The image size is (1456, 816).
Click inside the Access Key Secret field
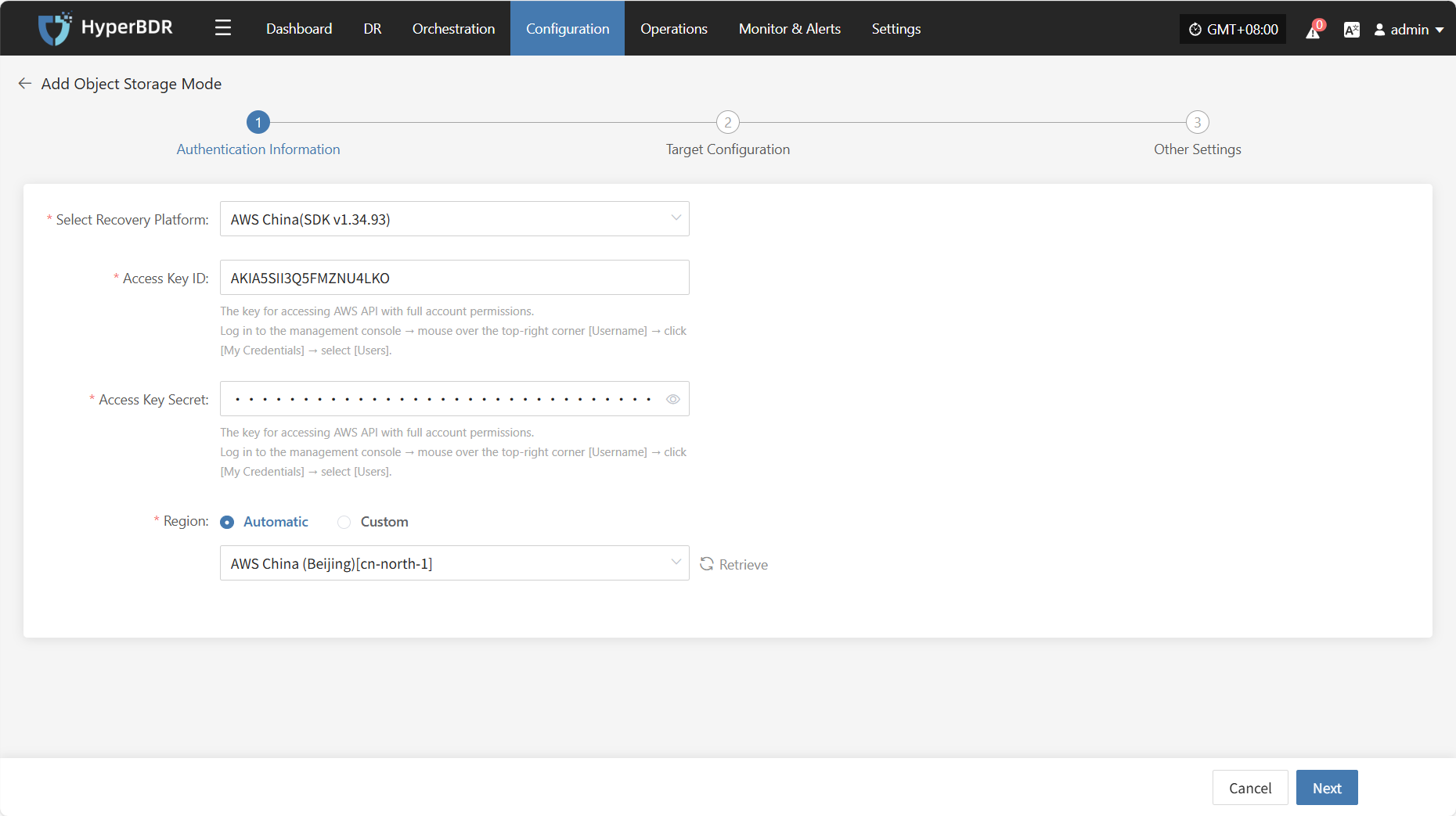(x=455, y=399)
